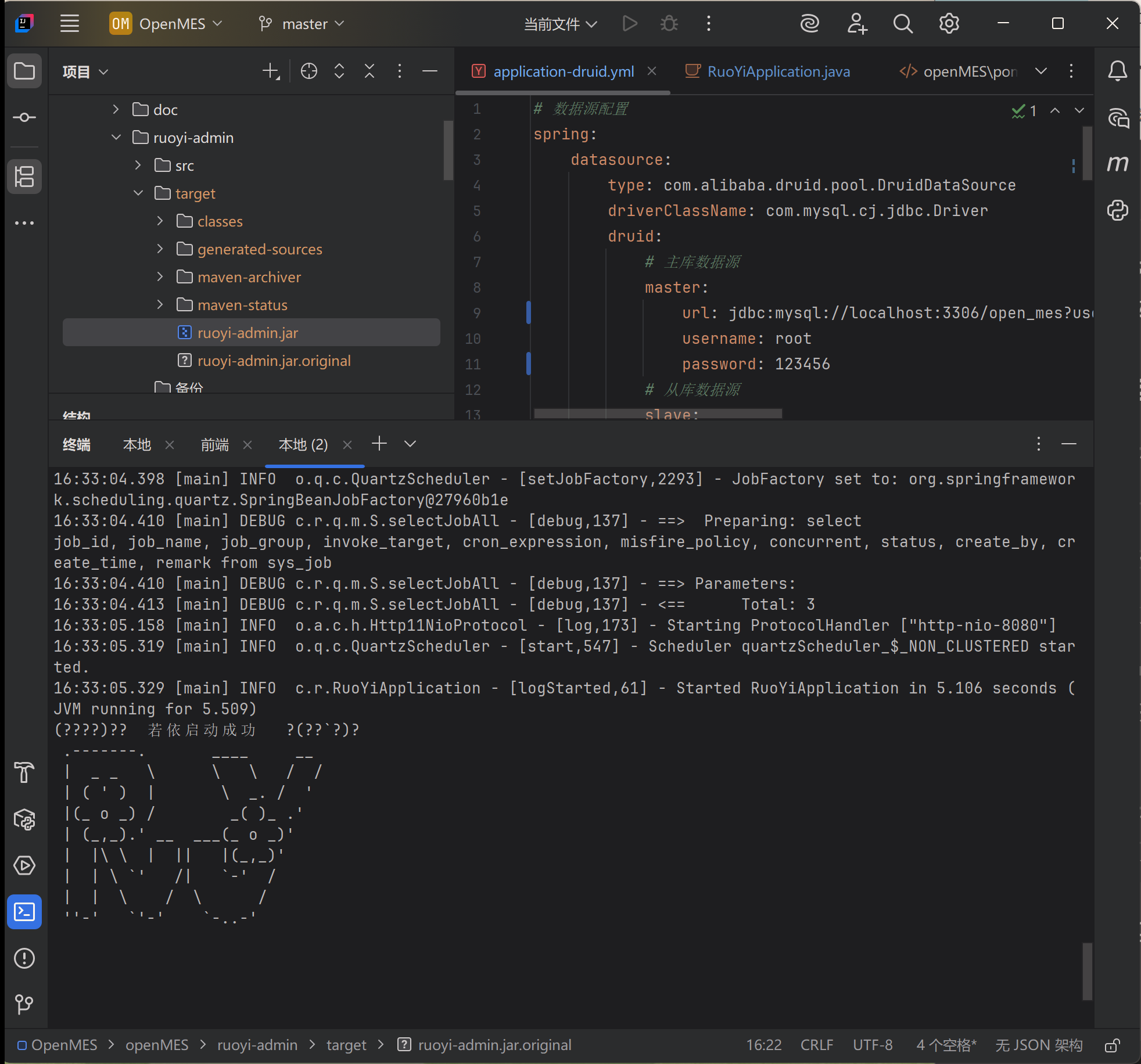
Task: Switch to the 前端 terminal tab
Action: point(215,445)
